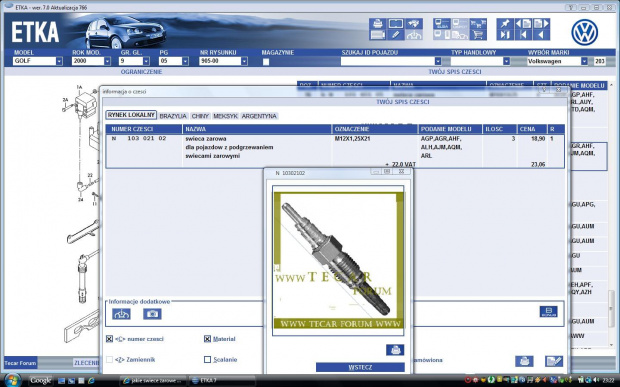
Task: Toggle the Material checkbox
Action: (x=207, y=339)
